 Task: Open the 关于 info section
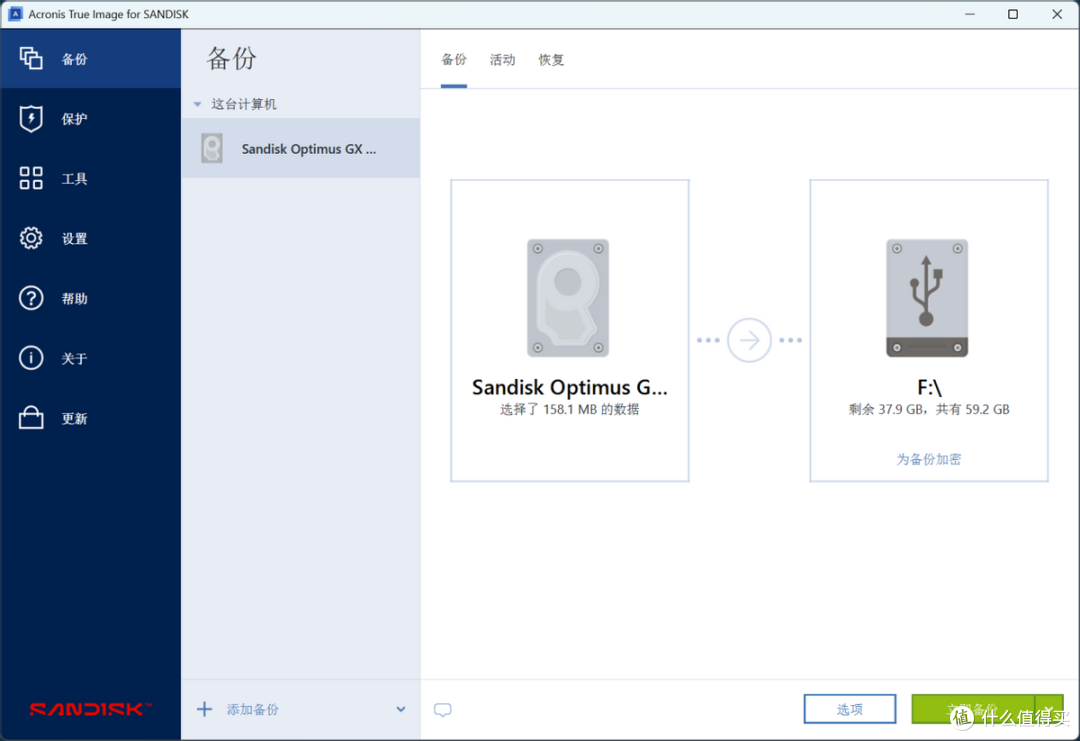click(90, 358)
